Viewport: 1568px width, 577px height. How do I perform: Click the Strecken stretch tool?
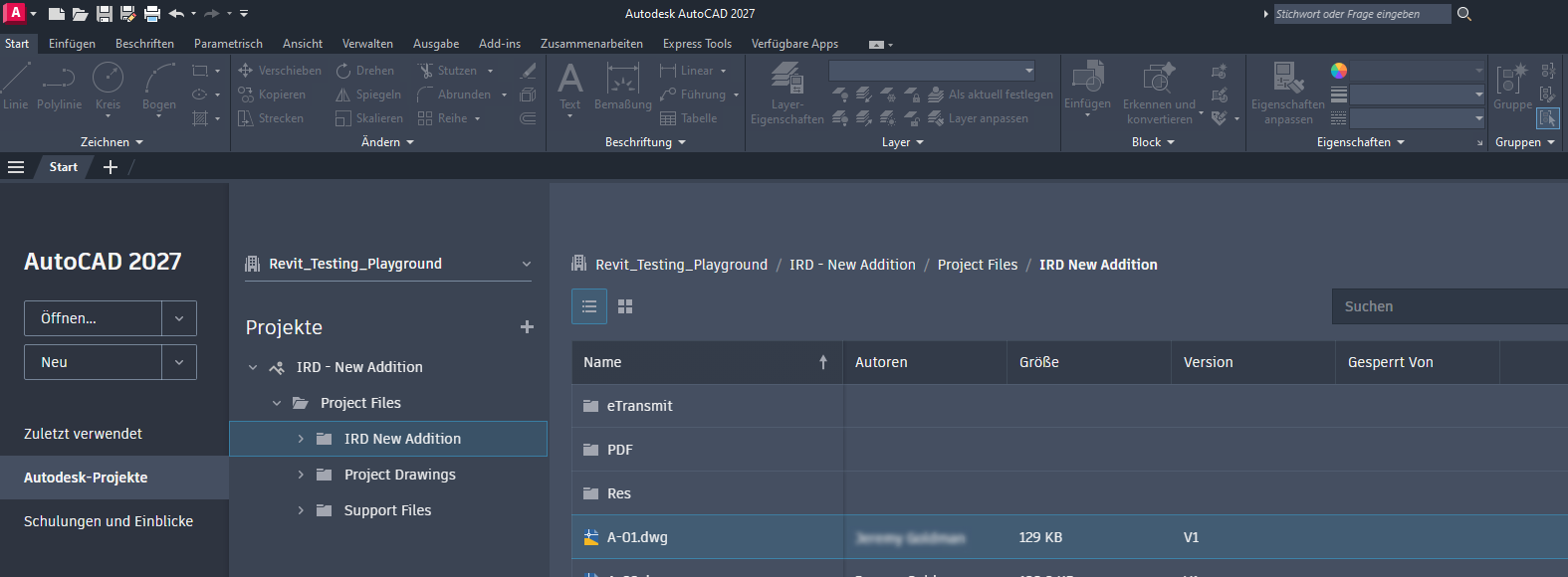(271, 118)
